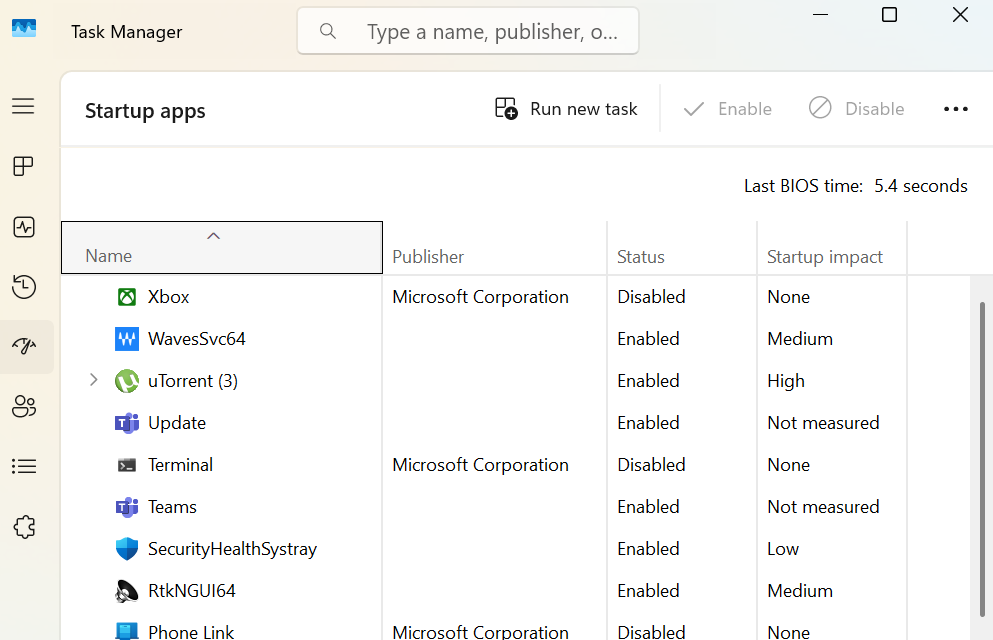Click the Last BIOS time value

[921, 186]
